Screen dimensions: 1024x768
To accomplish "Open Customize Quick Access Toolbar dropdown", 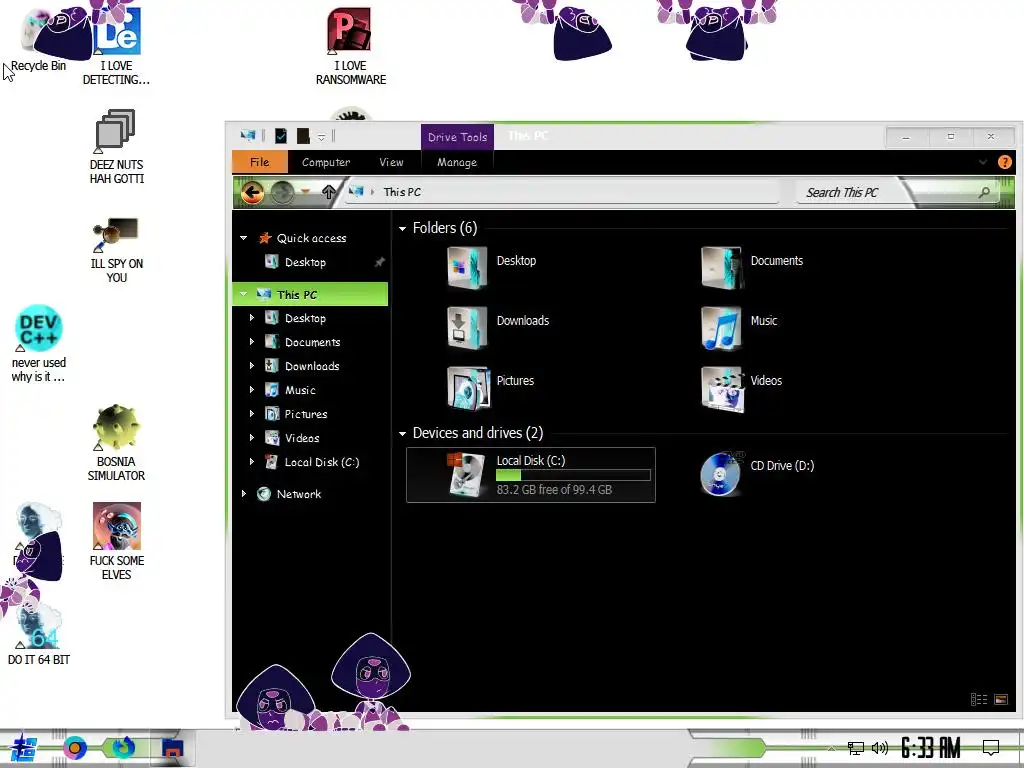I will (321, 137).
